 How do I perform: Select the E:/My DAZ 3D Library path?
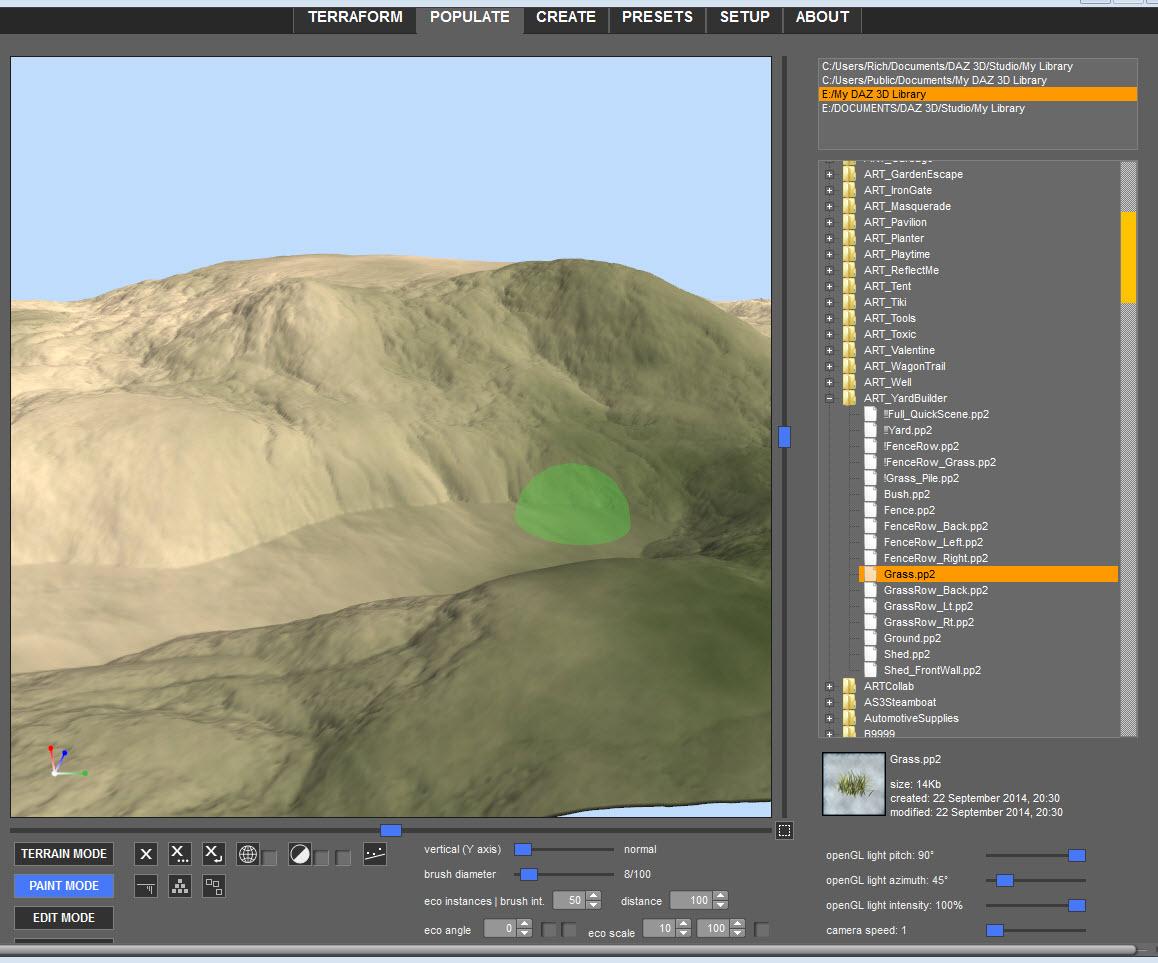point(978,95)
